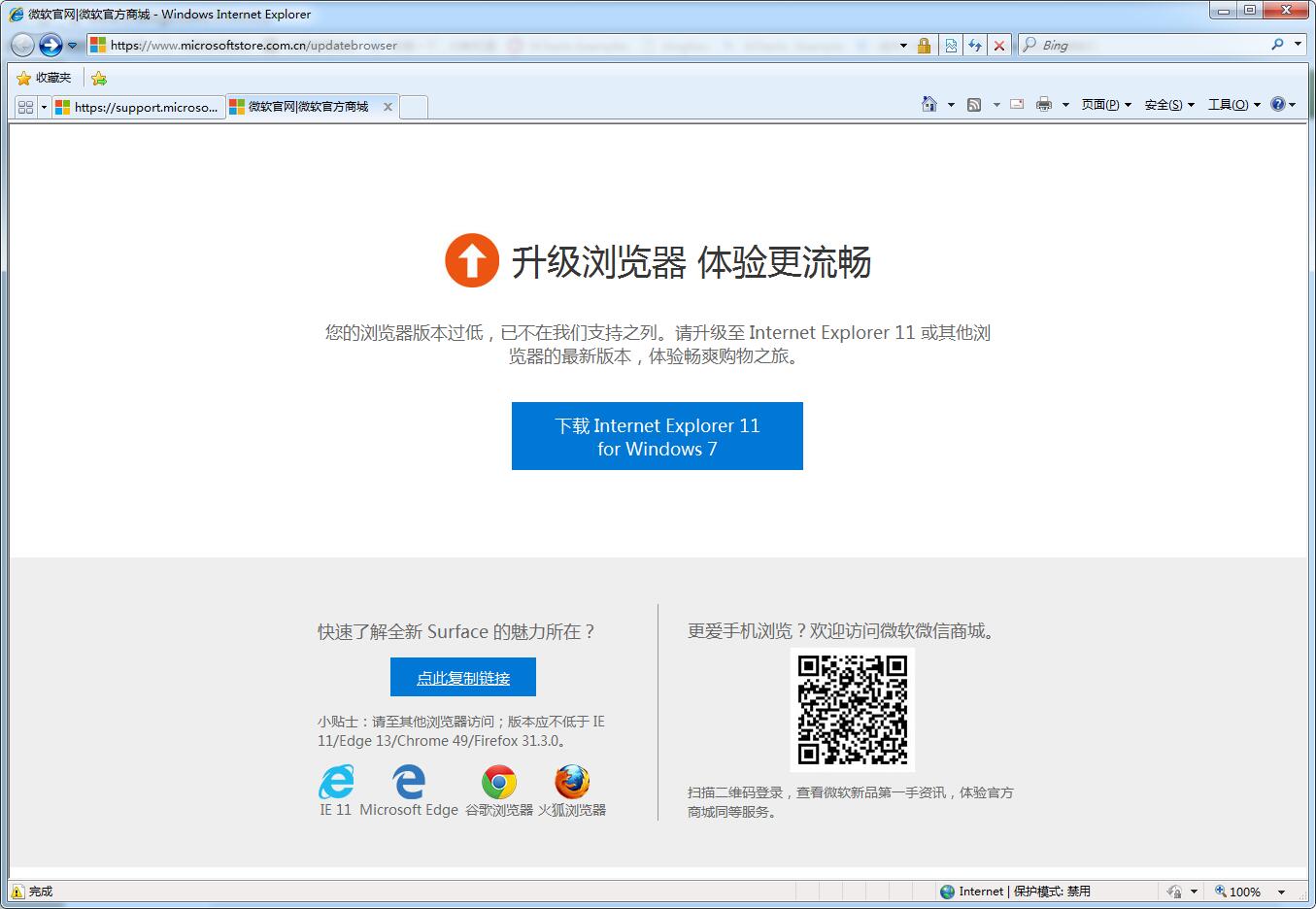Click the Forward navigation arrow button
Screen dimensions: 1316x909
click(x=51, y=45)
